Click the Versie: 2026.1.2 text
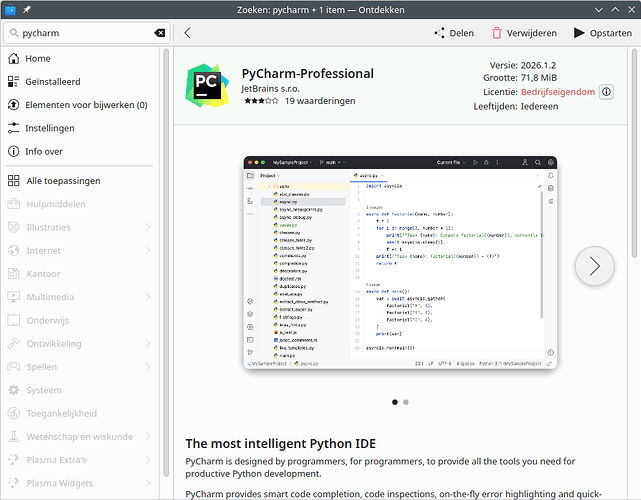Screen dimensions: 641x500 pyautogui.click(x=522, y=65)
